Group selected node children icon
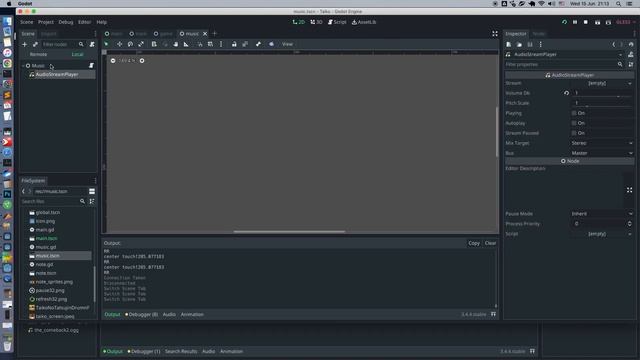The image size is (640, 360). [x=245, y=44]
